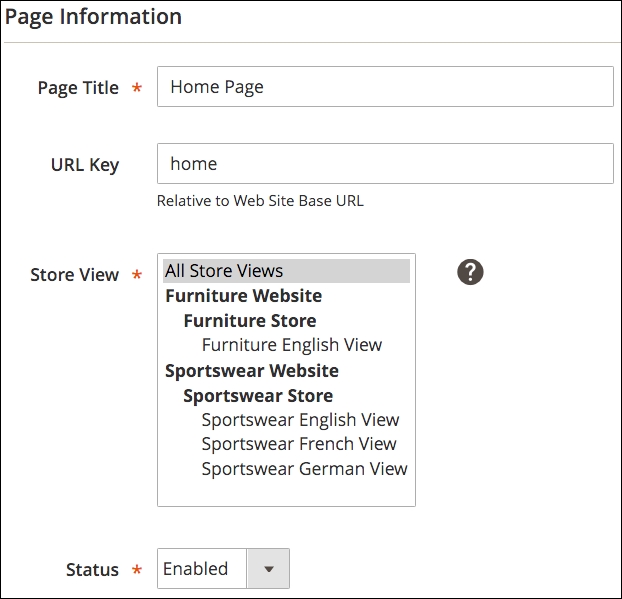Image resolution: width=622 pixels, height=599 pixels.
Task: Click the URL Key field label
Action: point(85,165)
